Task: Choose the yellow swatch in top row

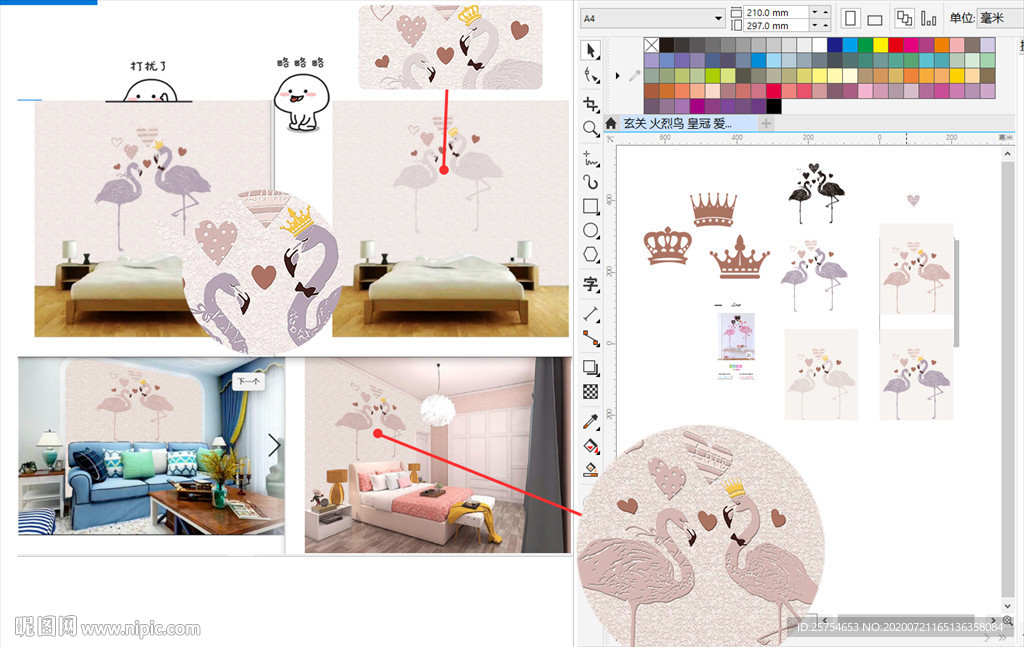Action: point(881,45)
